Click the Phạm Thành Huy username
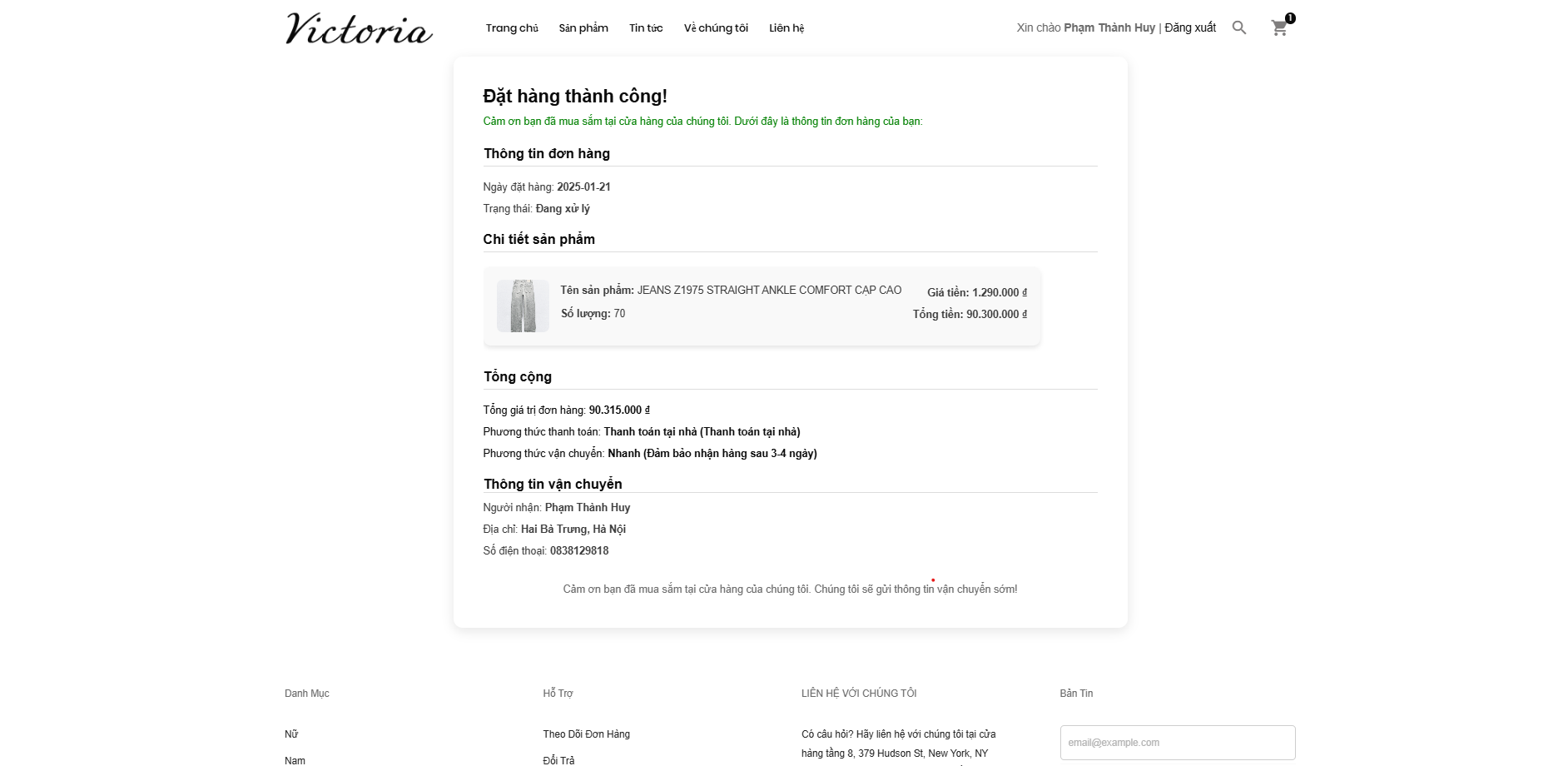 click(x=1109, y=27)
